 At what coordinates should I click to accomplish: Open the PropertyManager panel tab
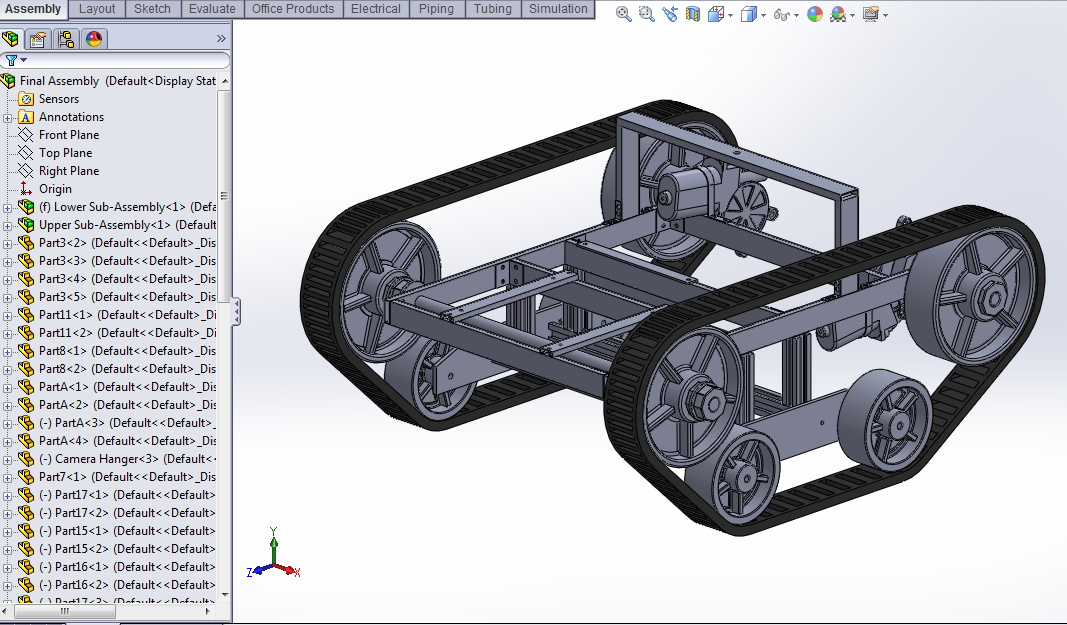[38, 39]
